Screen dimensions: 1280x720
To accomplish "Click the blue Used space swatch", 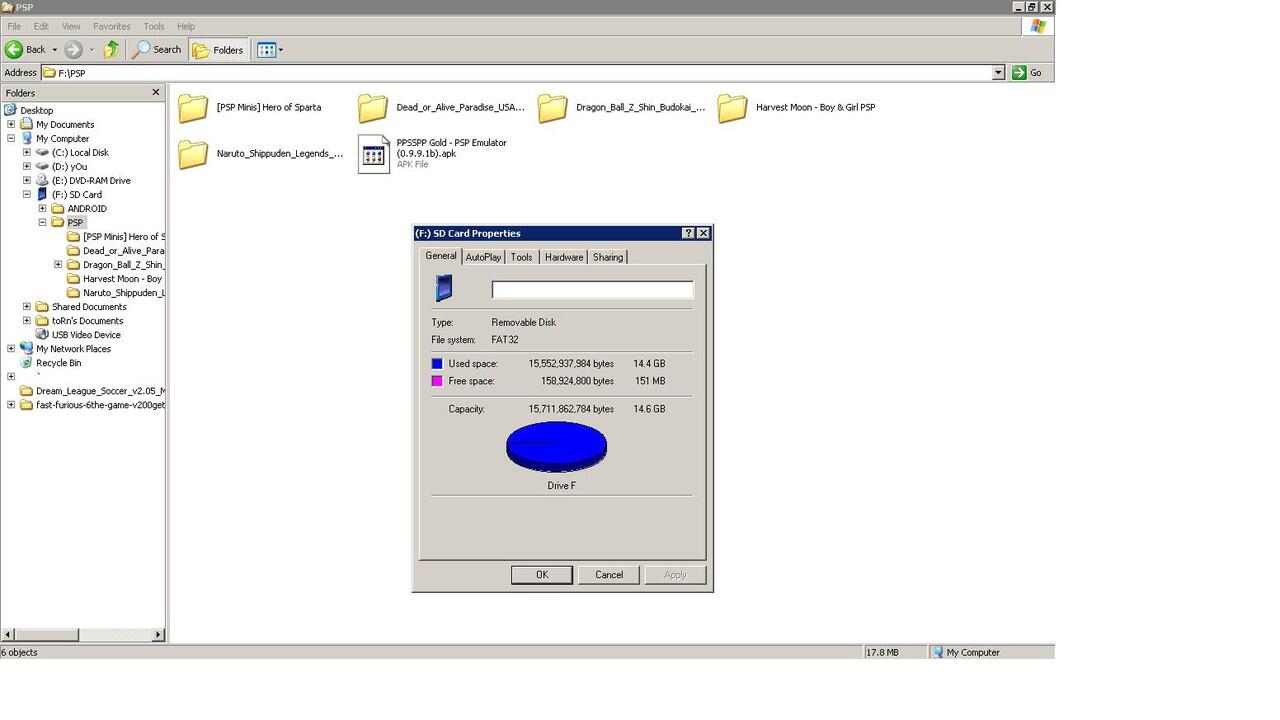I will point(437,364).
